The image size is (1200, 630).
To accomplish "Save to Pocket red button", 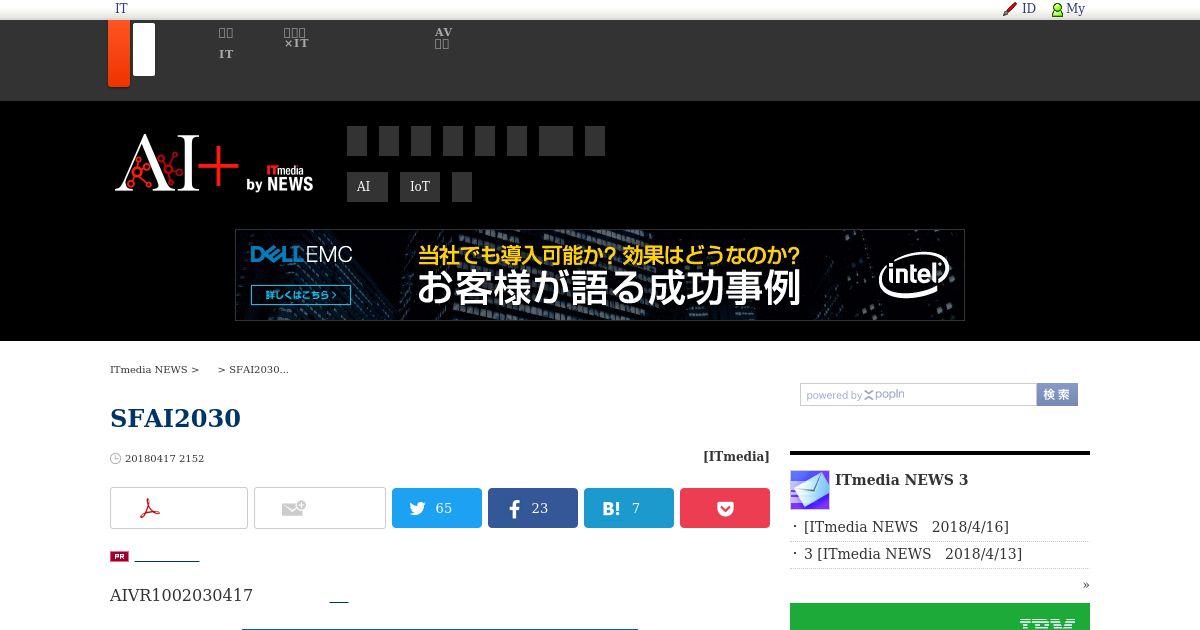I will [x=725, y=508].
